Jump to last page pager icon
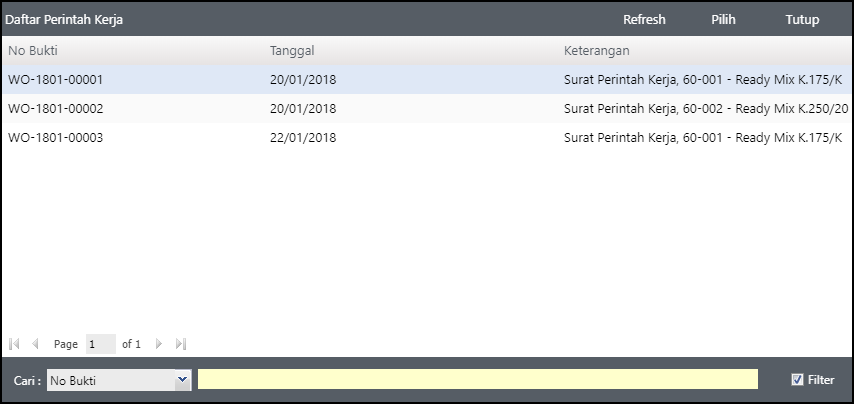Screen dimensions: 854x404 point(181,344)
